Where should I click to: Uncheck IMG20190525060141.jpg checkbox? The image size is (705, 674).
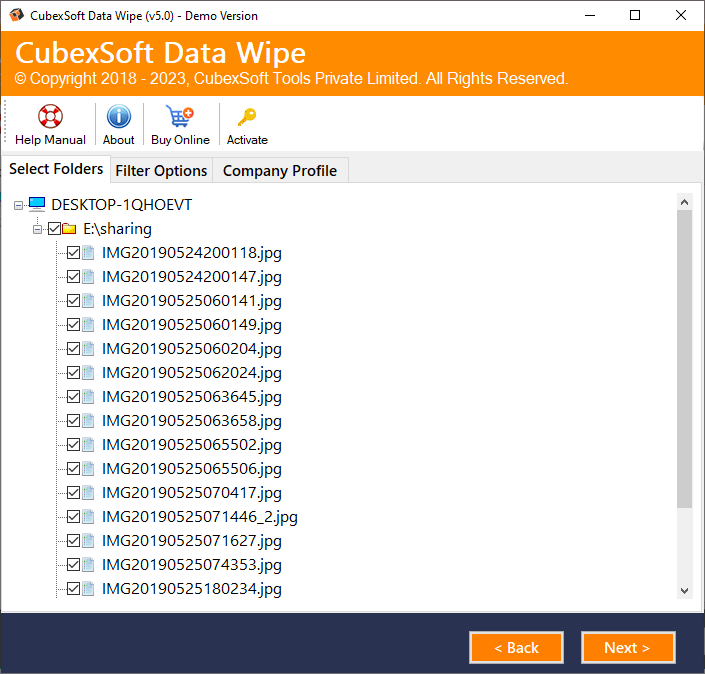point(73,301)
